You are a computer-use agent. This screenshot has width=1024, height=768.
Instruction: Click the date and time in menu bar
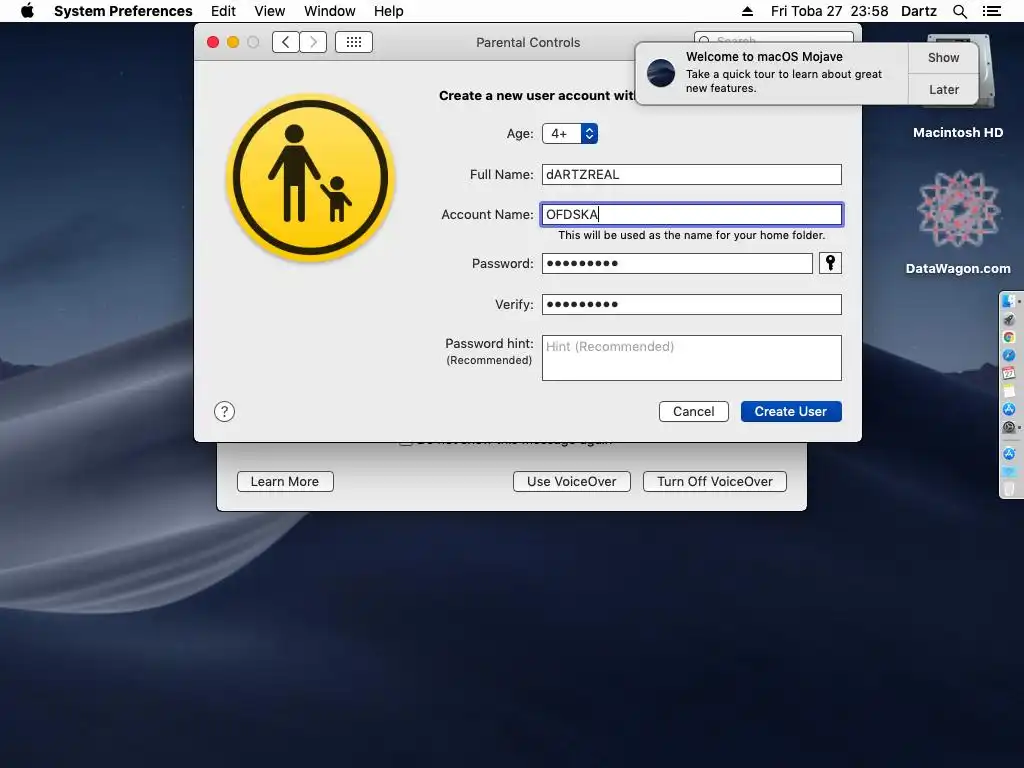point(829,11)
